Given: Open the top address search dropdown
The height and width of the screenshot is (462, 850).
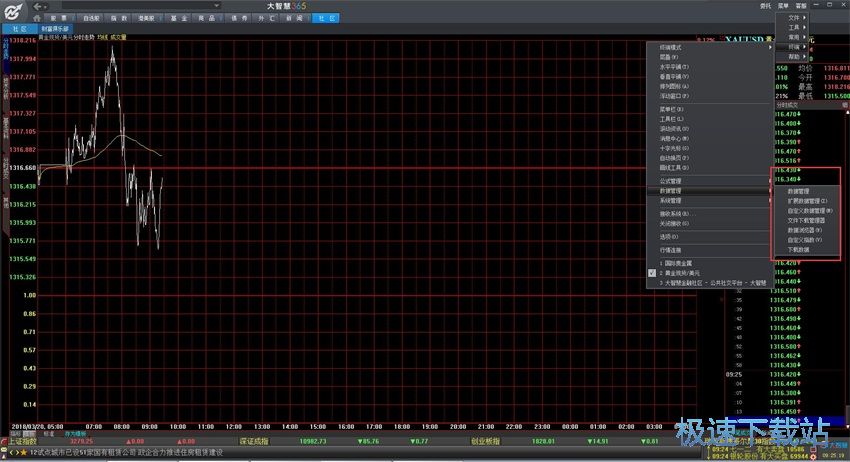Looking at the screenshot, I should (217, 6).
